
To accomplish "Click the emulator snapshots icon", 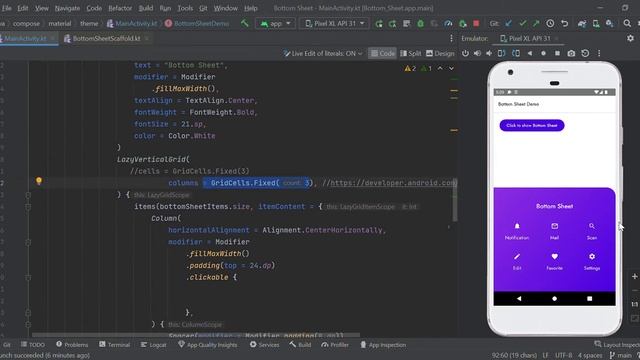I will point(585,53).
